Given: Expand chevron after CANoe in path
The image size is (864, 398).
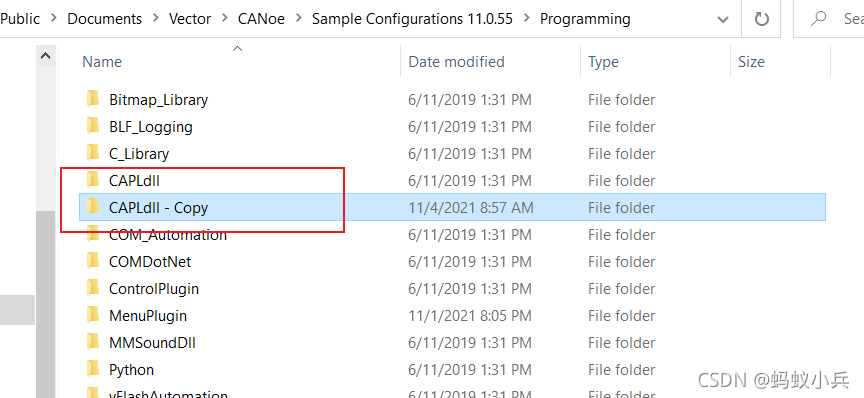Looking at the screenshot, I should tap(298, 18).
